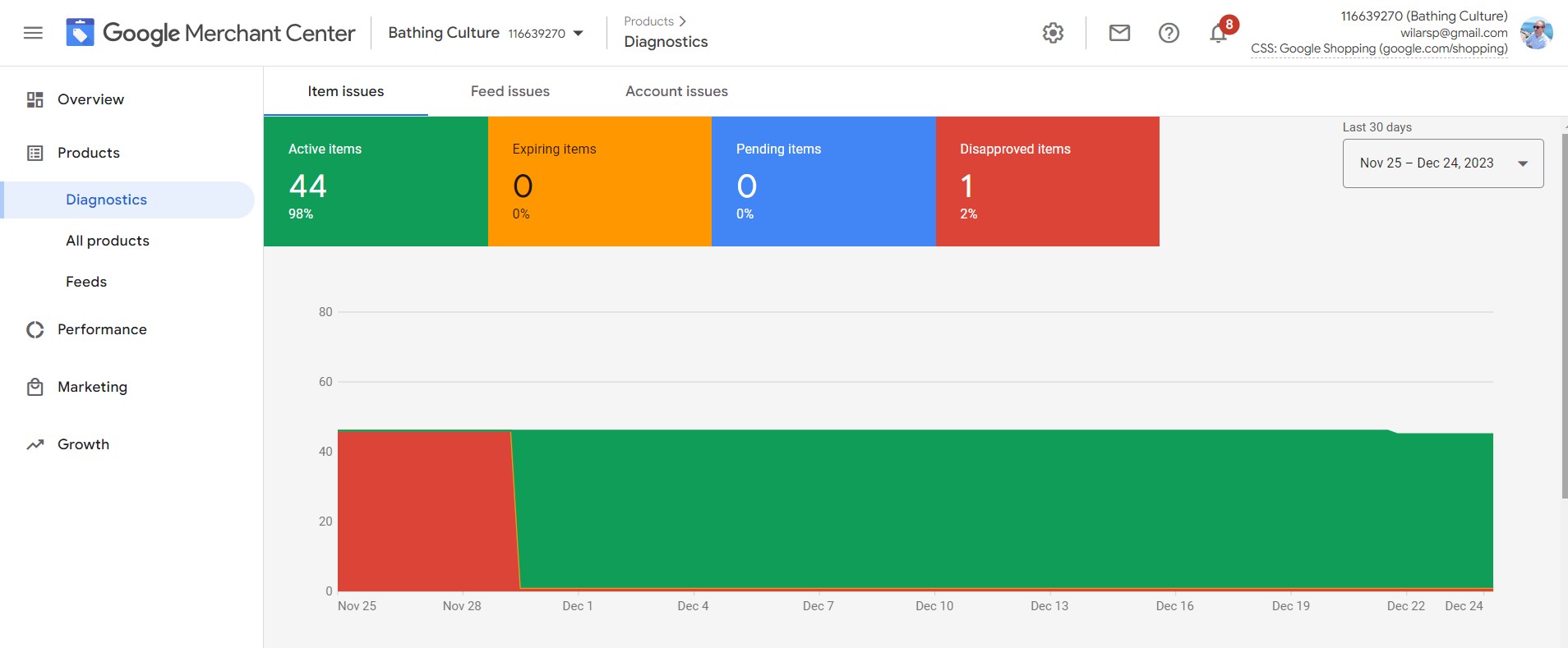
Task: Click the Growth trend arrow icon
Action: [35, 444]
